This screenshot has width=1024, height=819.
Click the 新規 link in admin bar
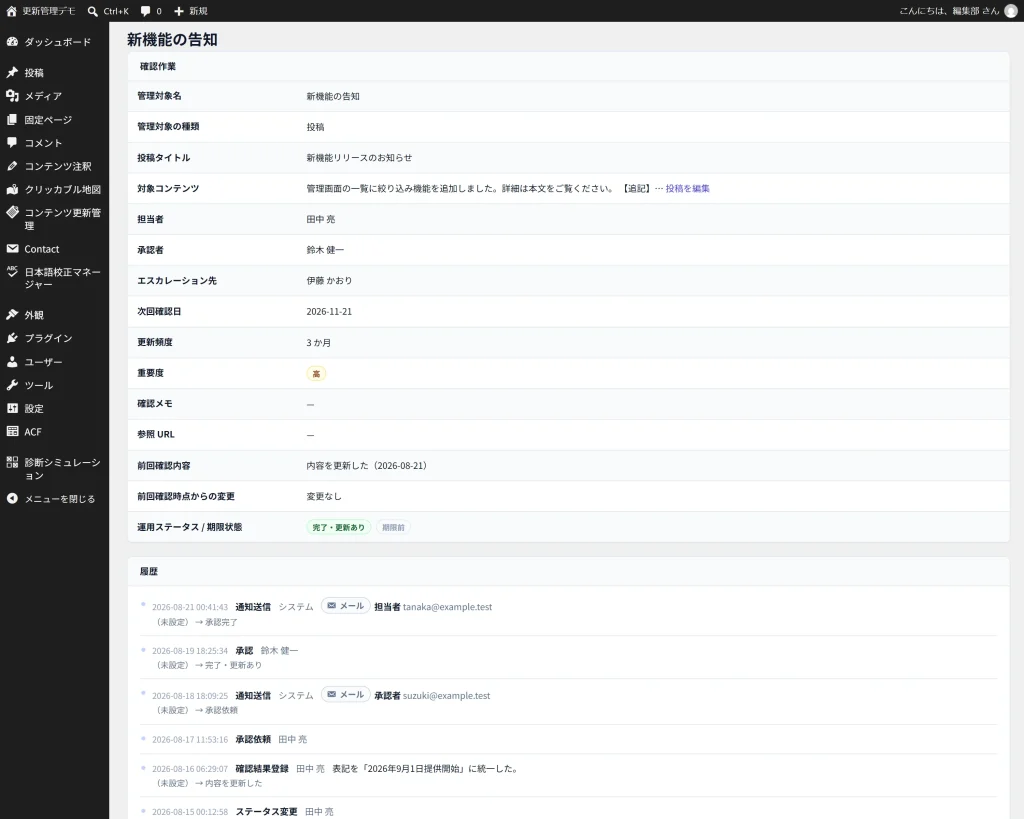199,11
